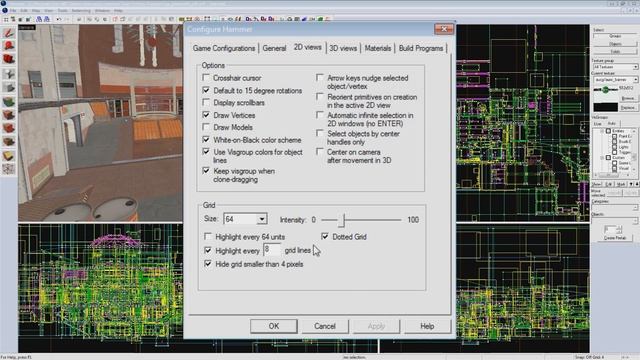Check Select objects by center handles only
The width and height of the screenshot is (640, 360).
[x=320, y=133]
